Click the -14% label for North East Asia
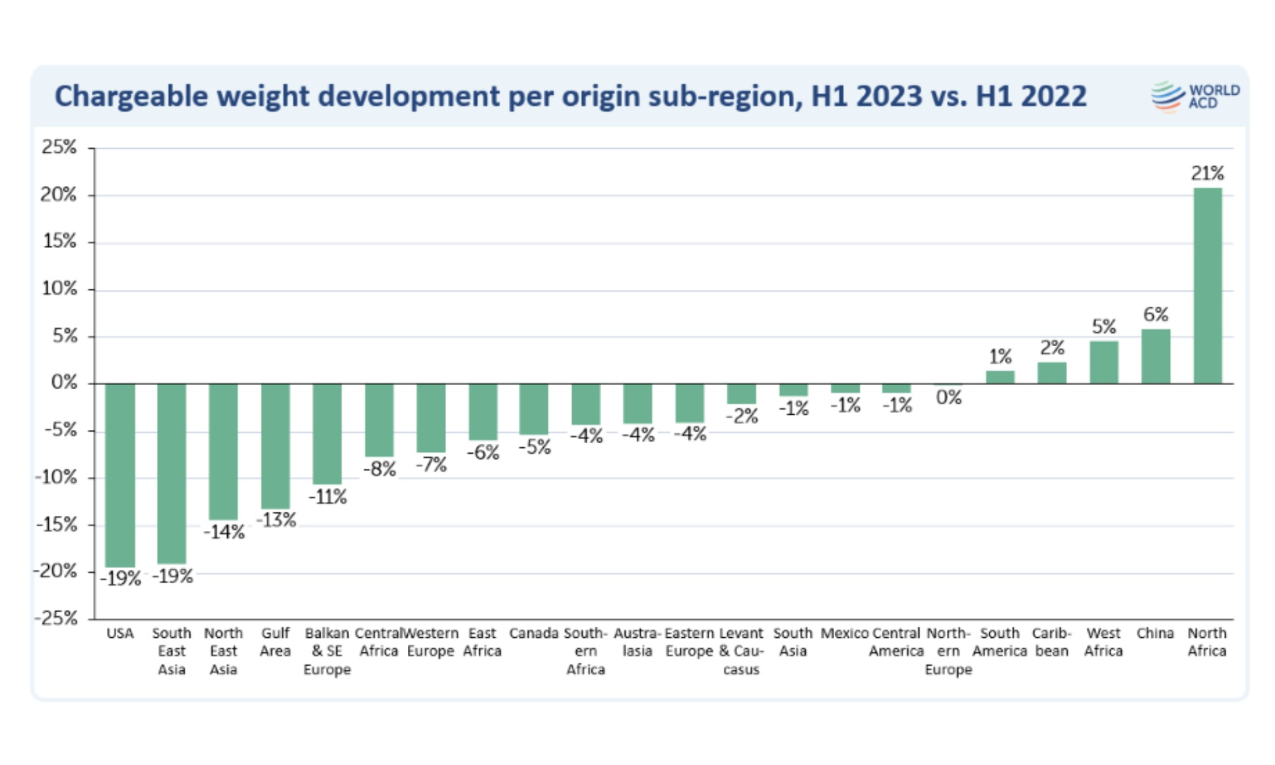Image resolution: width=1275 pixels, height=765 pixels. (x=224, y=532)
